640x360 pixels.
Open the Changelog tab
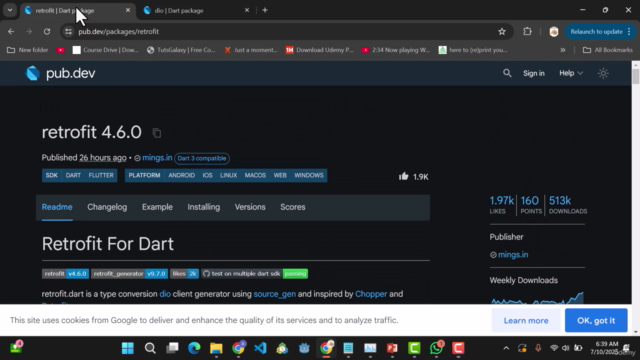[x=107, y=207]
